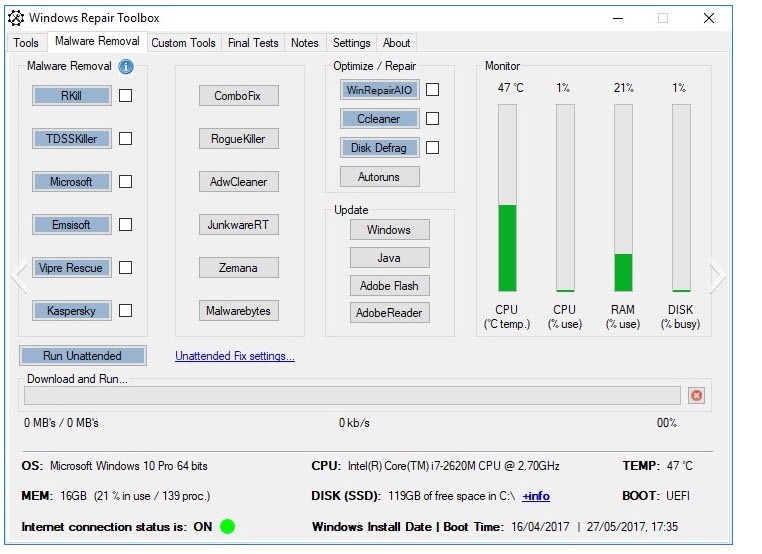Open Autoruns
762x554 pixels.
coord(380,177)
